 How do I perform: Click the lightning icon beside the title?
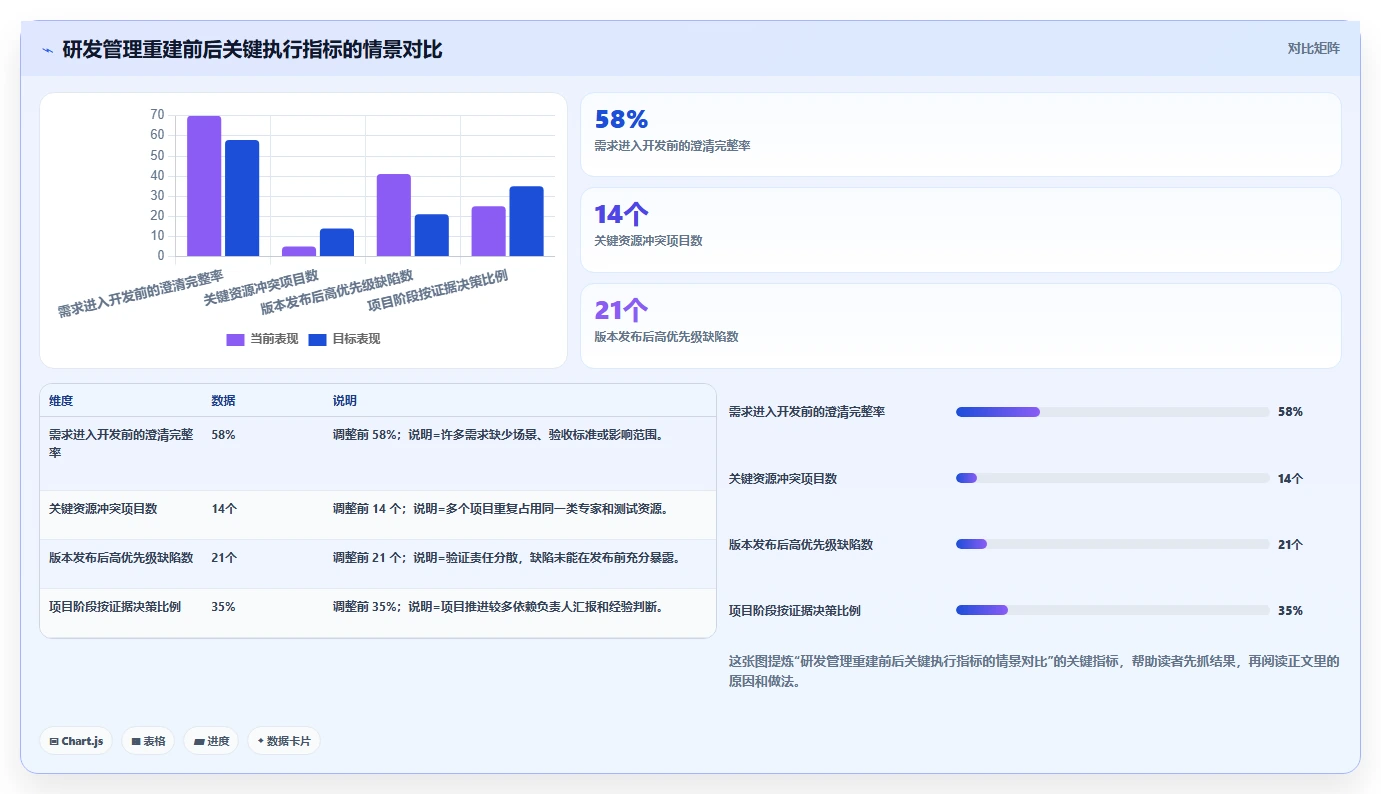click(x=47, y=50)
